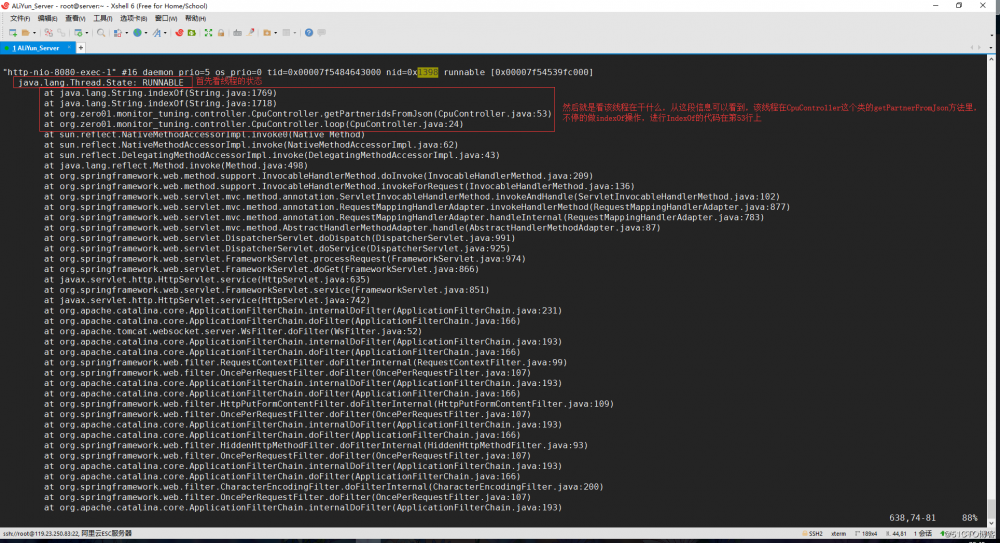This screenshot has width=1000, height=543.
Task: Expand the clipboard icon dropdown arrow
Action: pyautogui.click(x=126, y=33)
